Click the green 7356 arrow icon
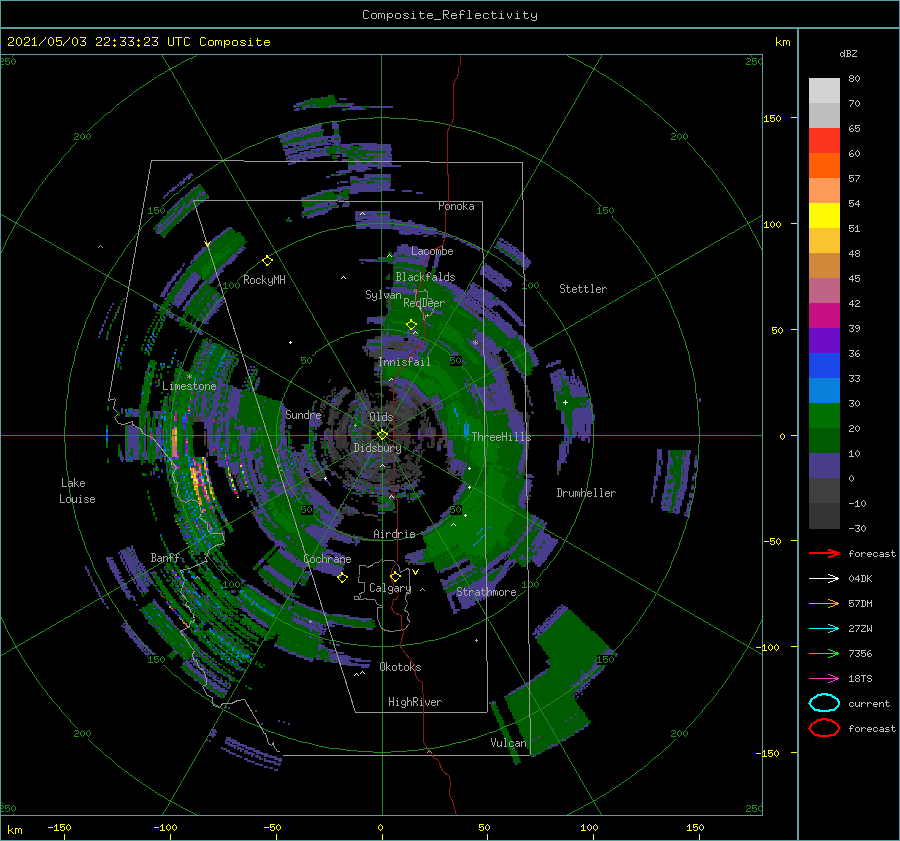This screenshot has width=900, height=841. pos(824,653)
